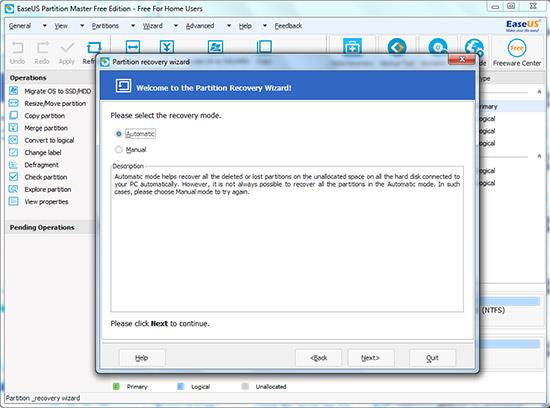Click the Next> button in wizard
550x408 pixels.
pyautogui.click(x=371, y=358)
